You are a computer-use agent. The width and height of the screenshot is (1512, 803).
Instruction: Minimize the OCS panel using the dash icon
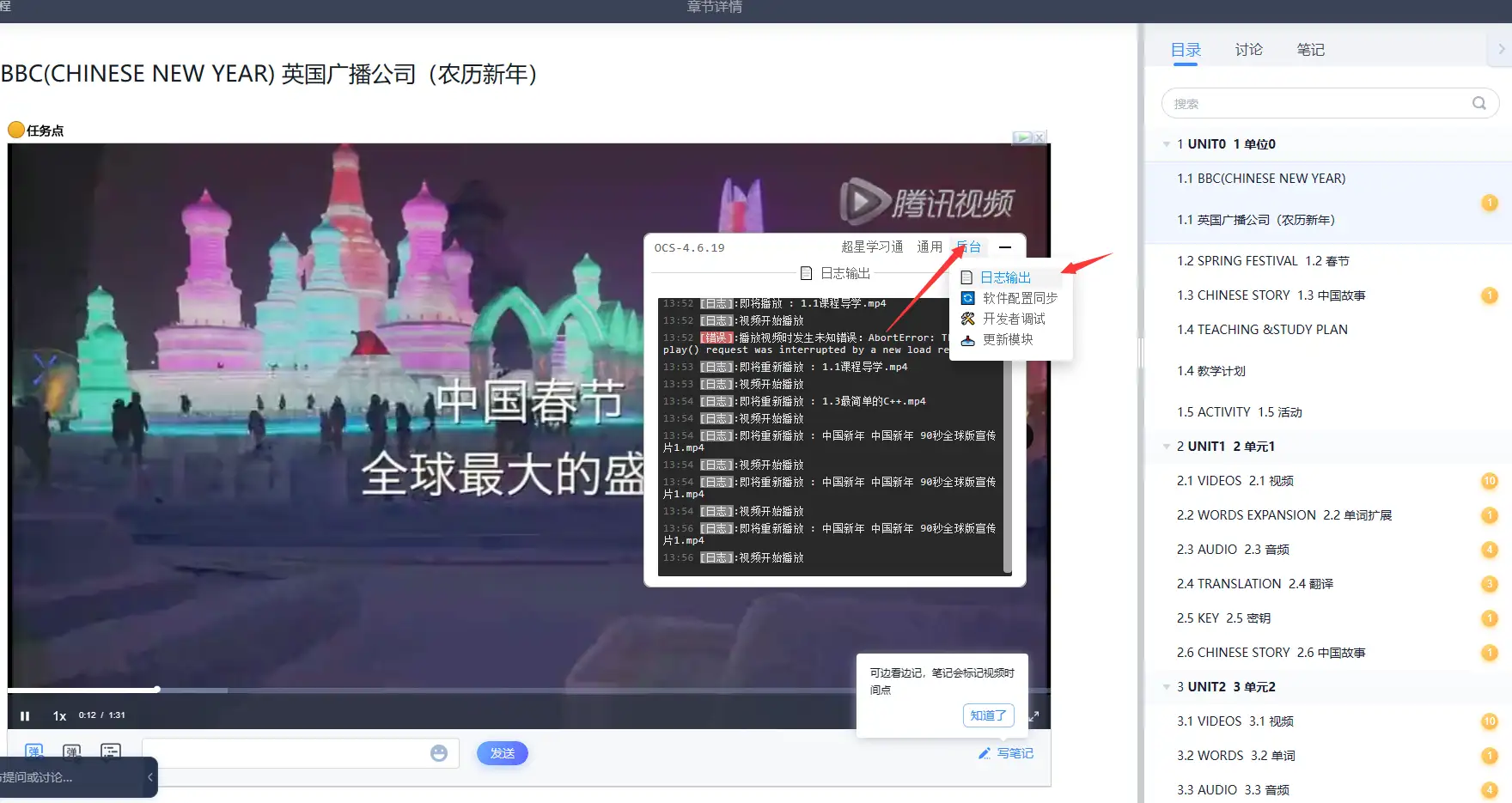coord(1005,247)
